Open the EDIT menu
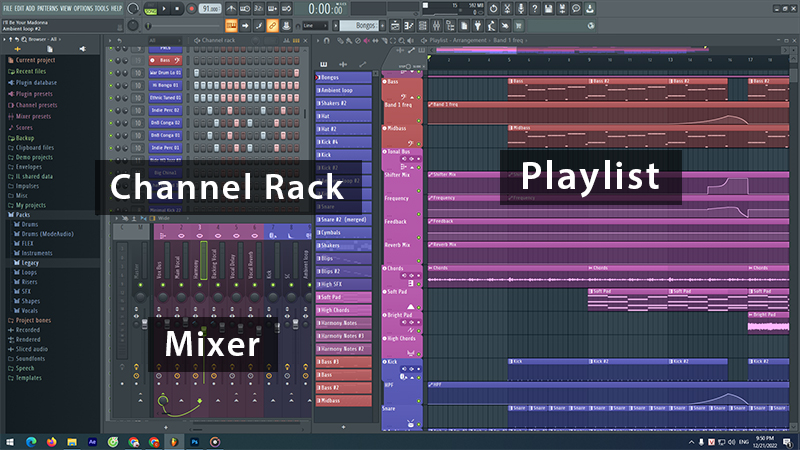 19,9
